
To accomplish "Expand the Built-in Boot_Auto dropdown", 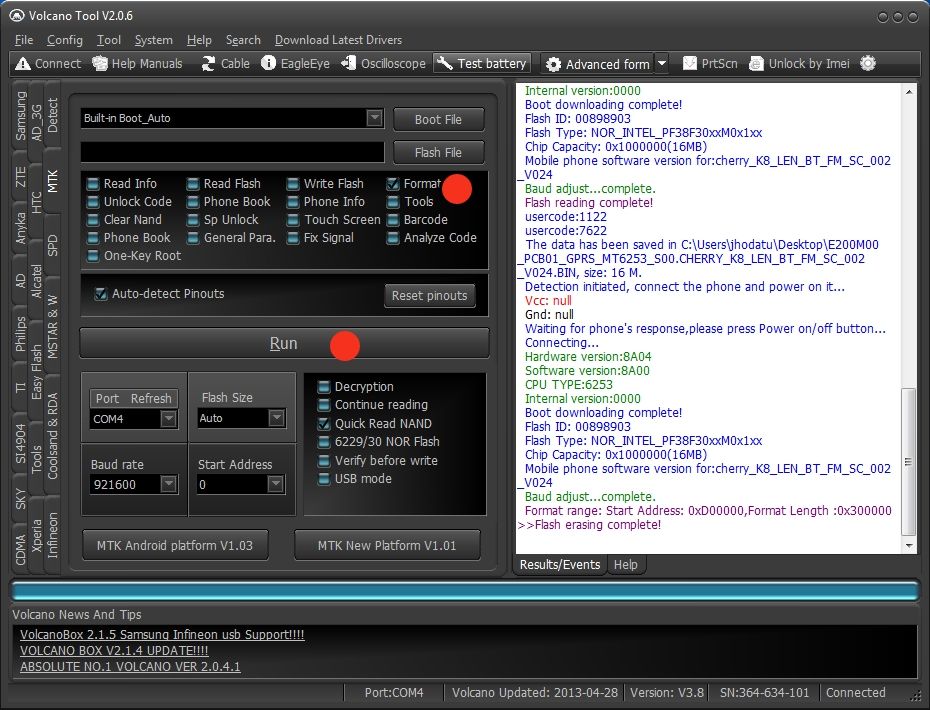I will tap(374, 118).
